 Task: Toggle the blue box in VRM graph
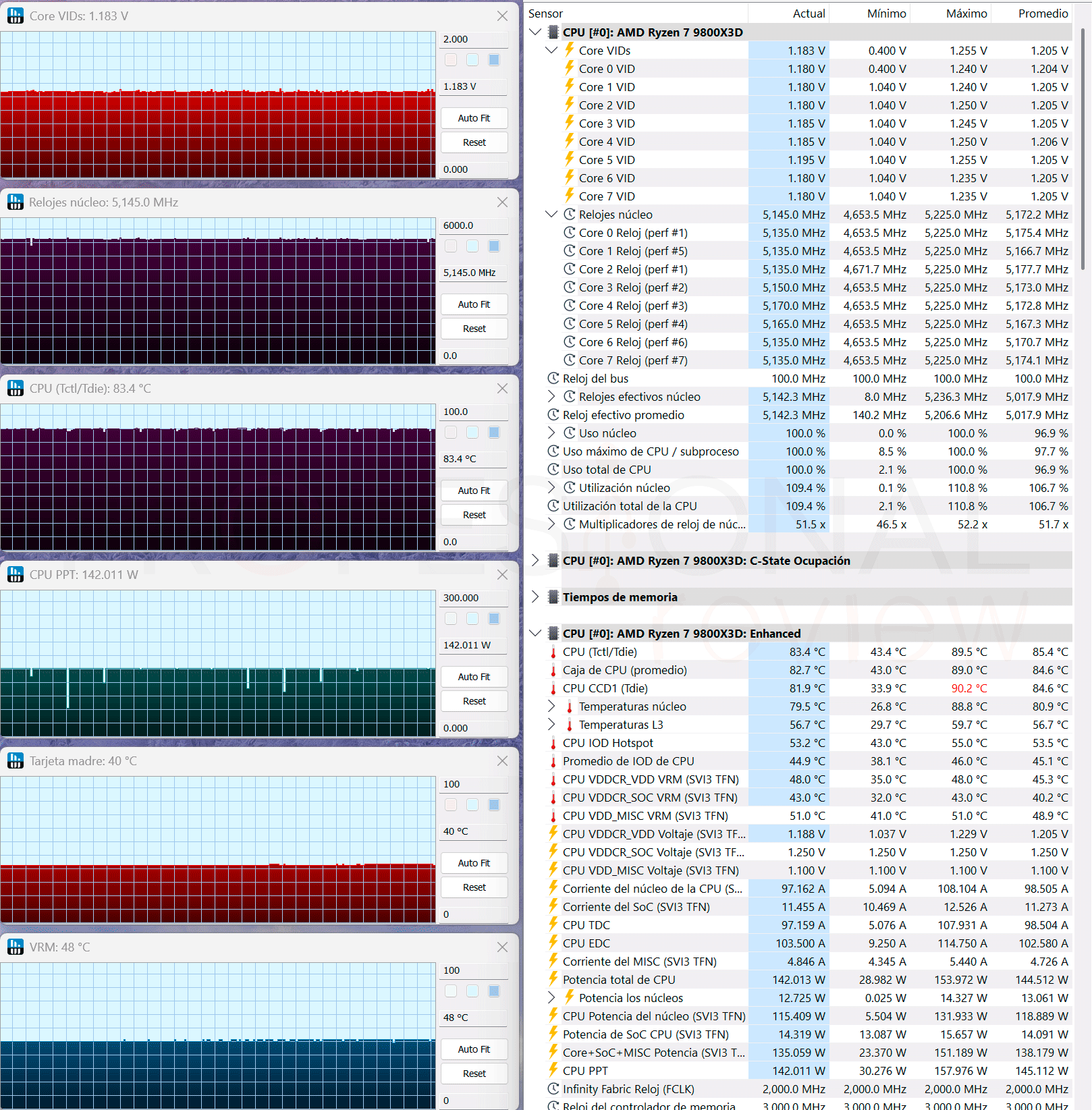point(494,991)
